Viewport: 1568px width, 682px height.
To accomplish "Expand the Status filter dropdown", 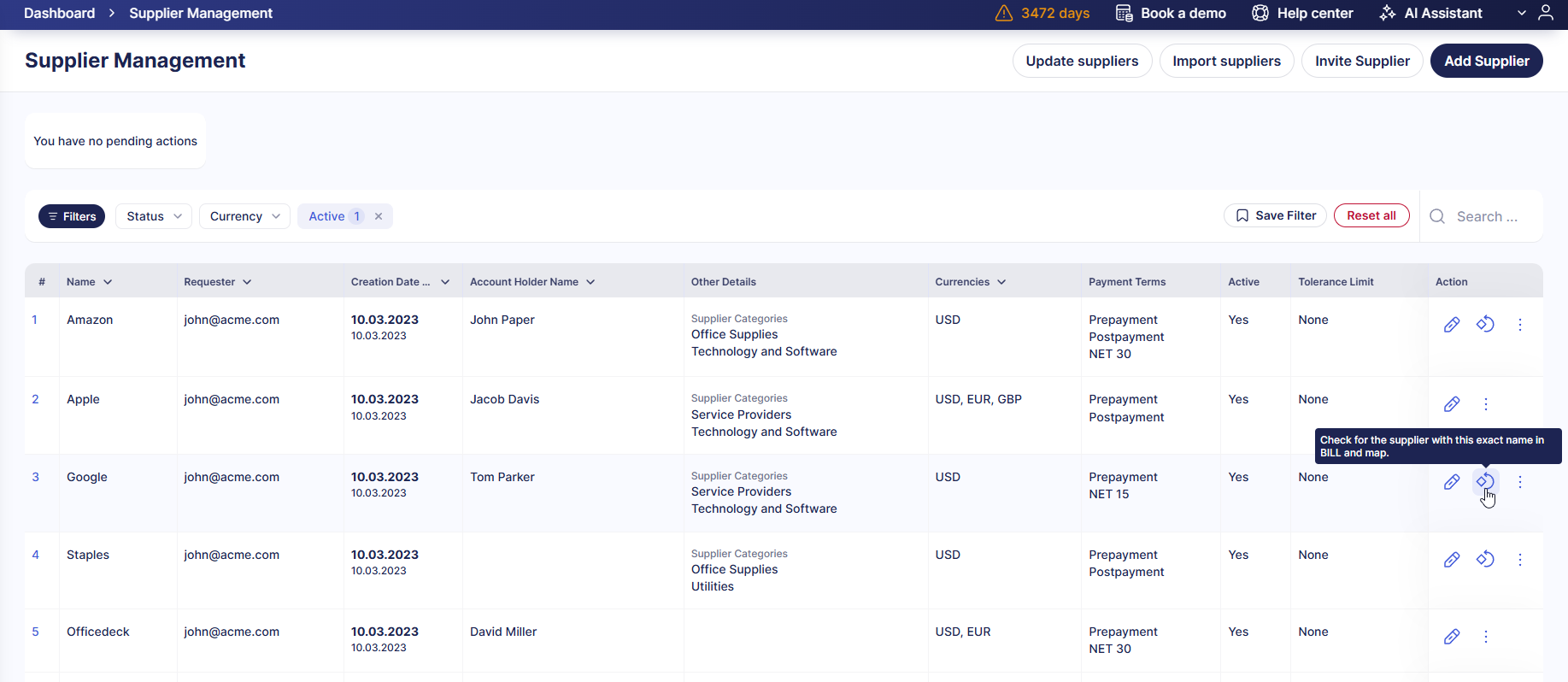I will pos(154,216).
